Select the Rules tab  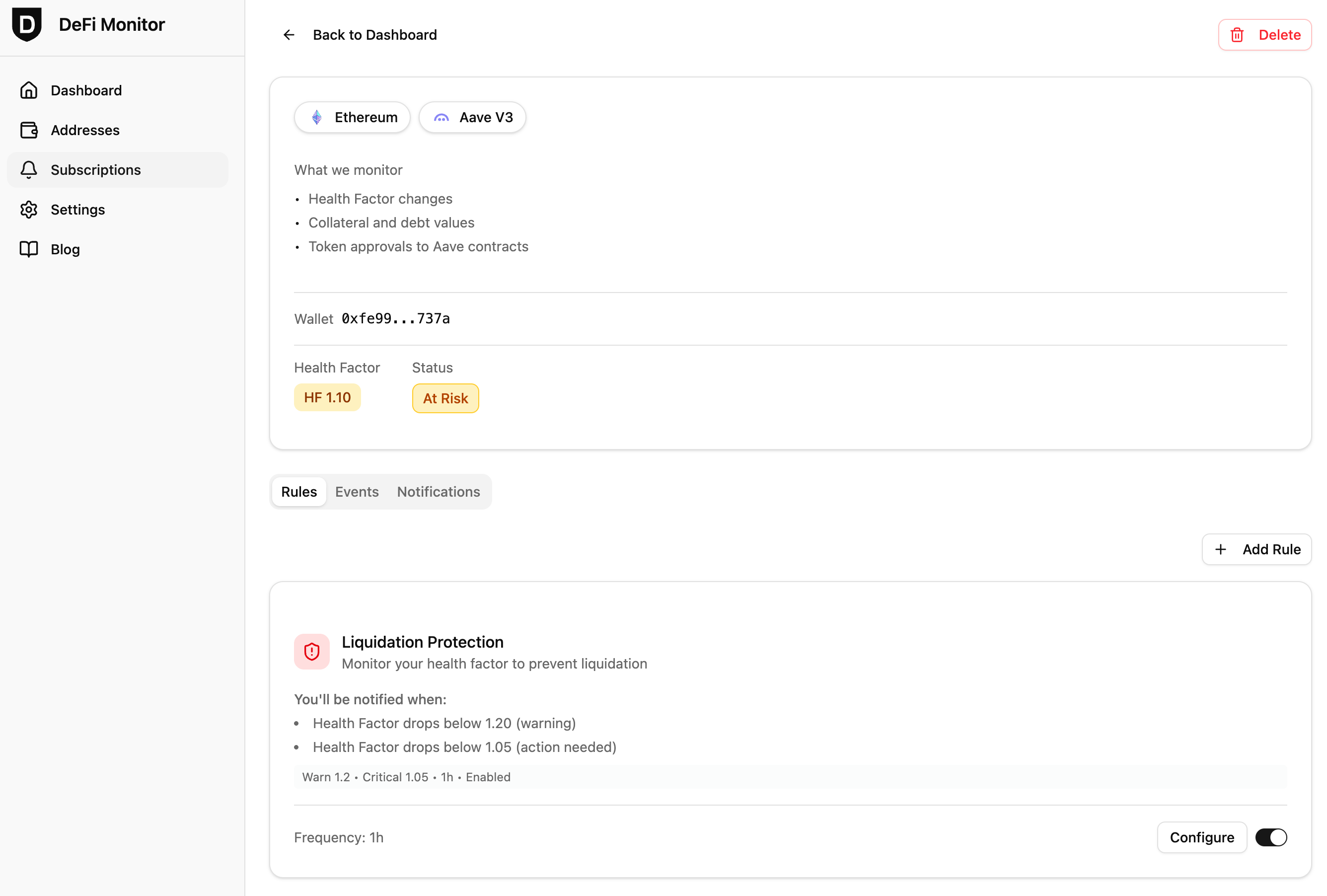pos(298,492)
